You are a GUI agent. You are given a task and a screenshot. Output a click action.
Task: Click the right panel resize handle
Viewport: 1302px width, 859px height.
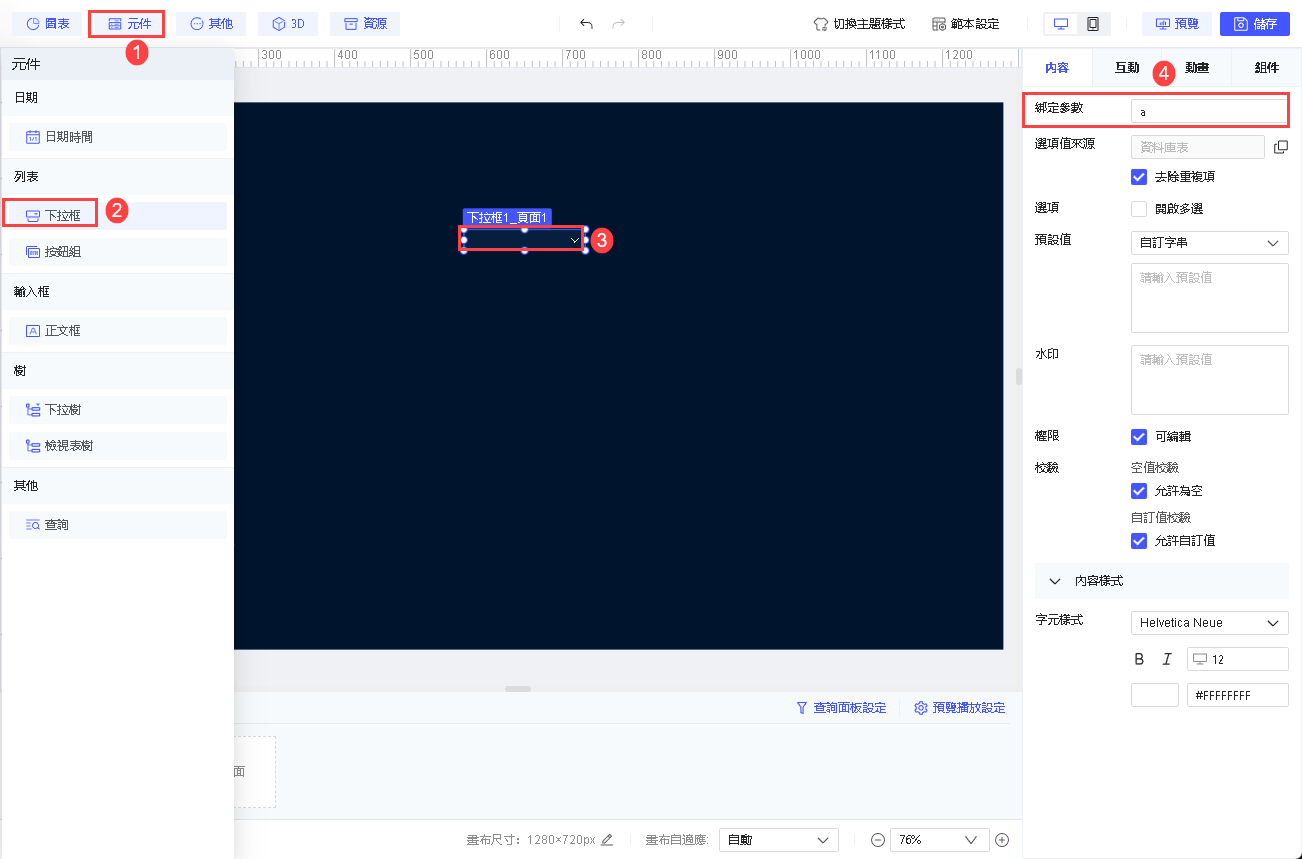[x=1019, y=377]
